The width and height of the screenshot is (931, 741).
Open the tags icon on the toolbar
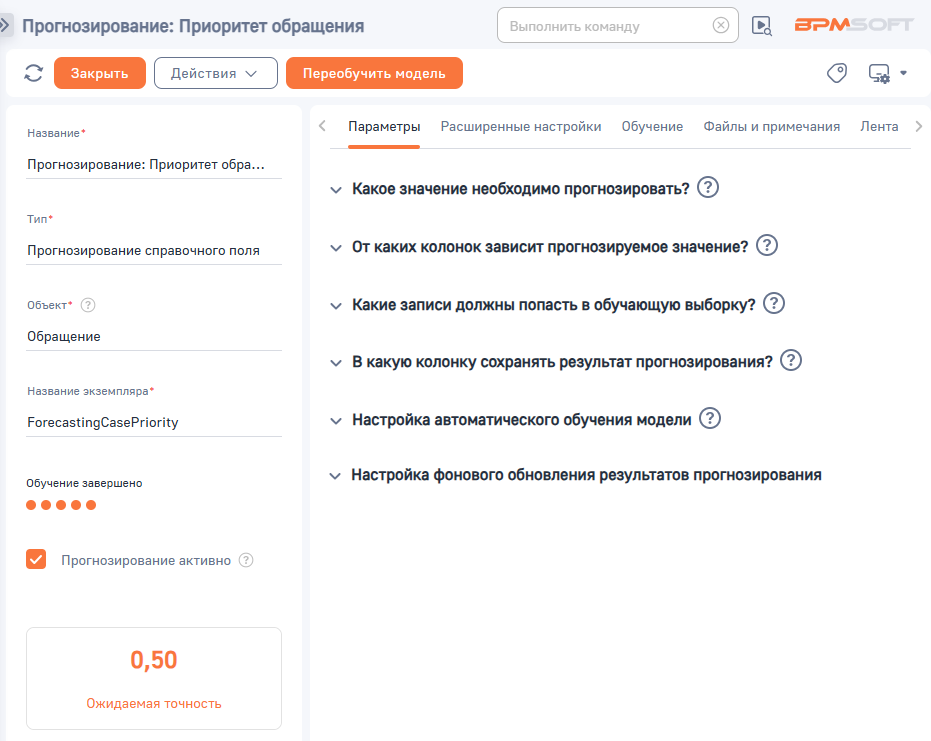836,72
